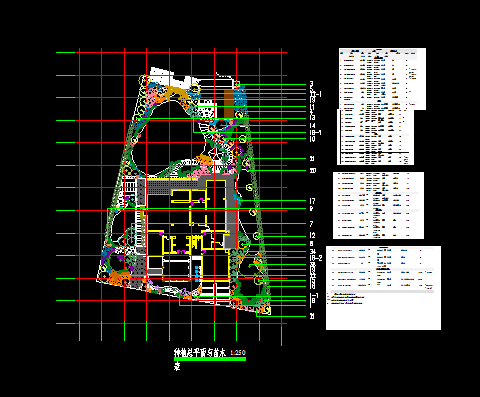The image size is (480, 397).
Task: Select the drawing title text below plan
Action: [200, 353]
